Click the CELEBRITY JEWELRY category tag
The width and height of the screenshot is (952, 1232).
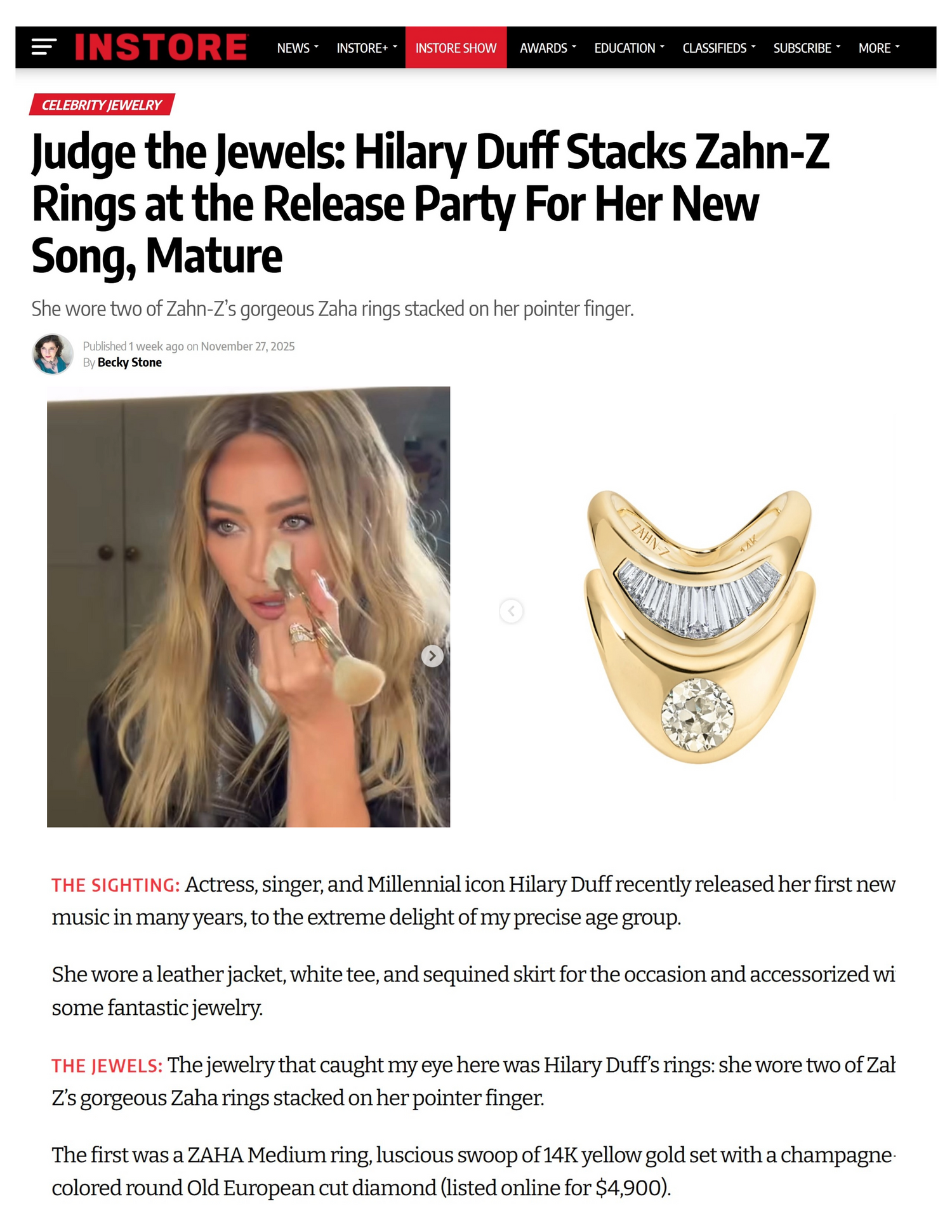[x=102, y=105]
